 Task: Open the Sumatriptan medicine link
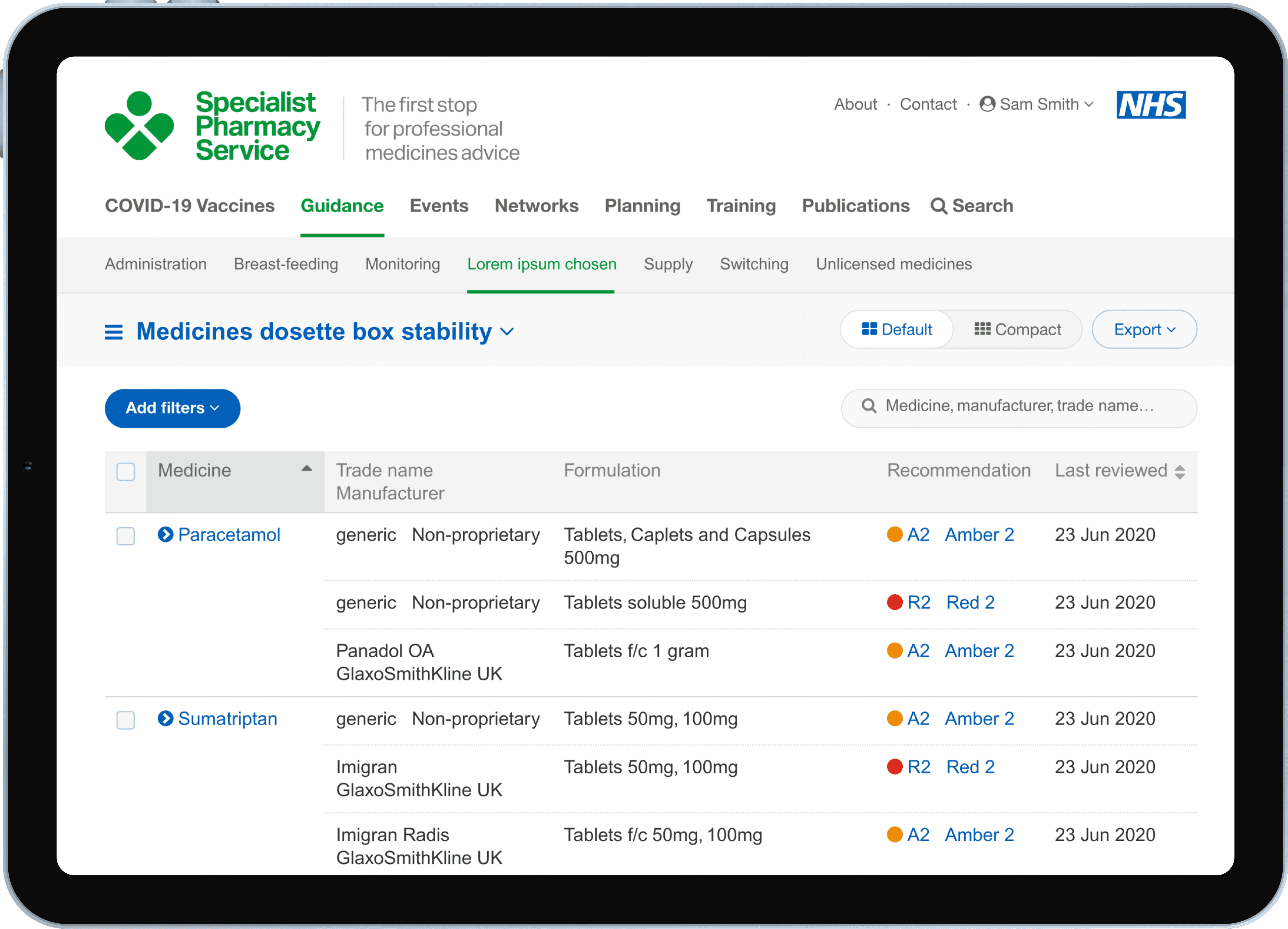pos(228,718)
